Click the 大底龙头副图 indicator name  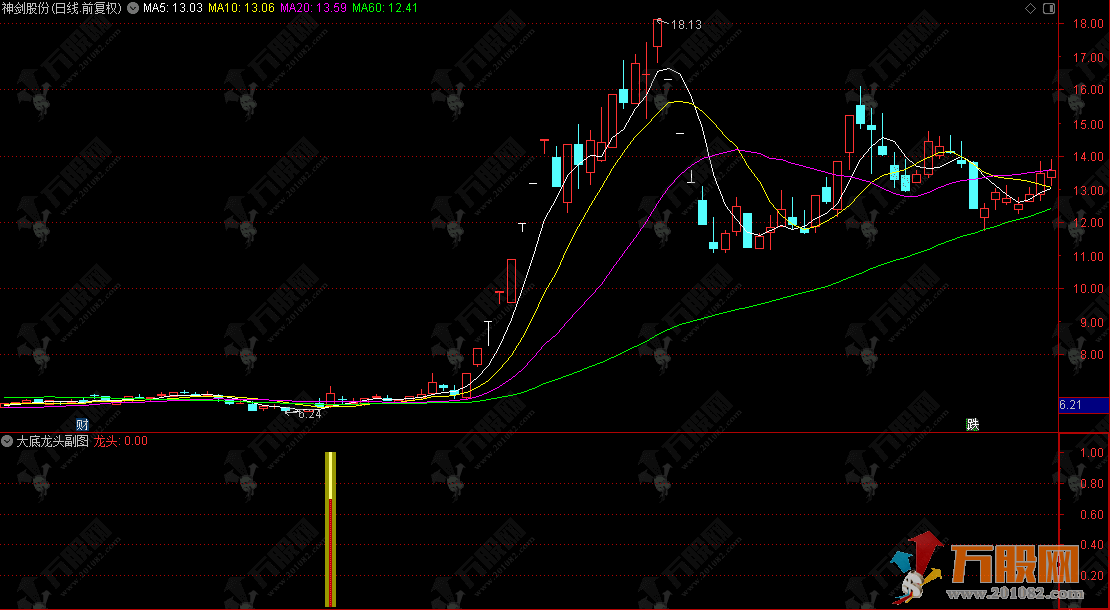52,440
